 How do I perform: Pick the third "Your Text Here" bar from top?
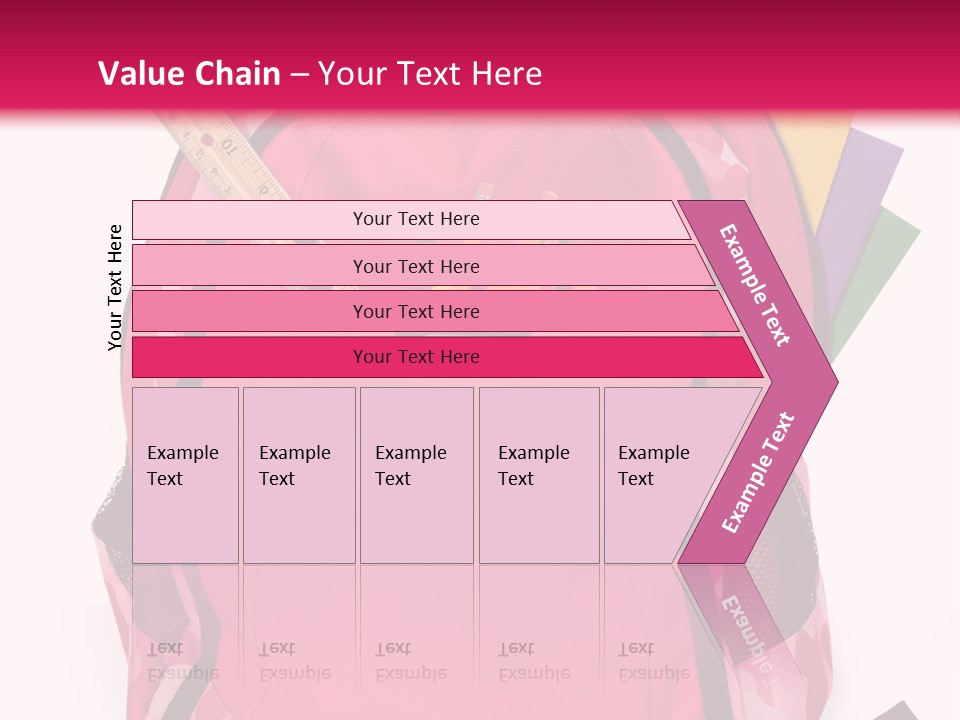[x=415, y=311]
